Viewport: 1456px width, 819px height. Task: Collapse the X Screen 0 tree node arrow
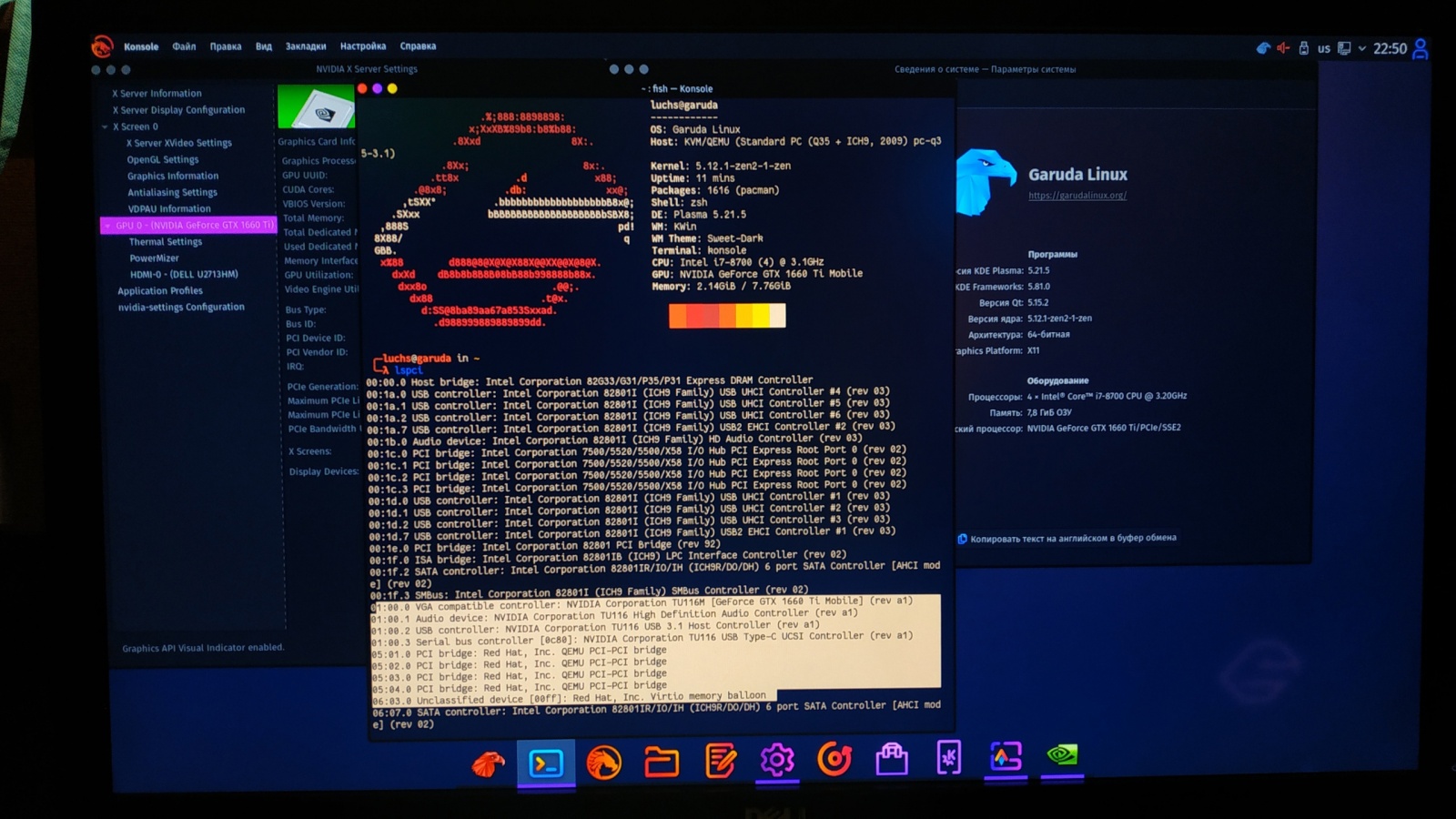105,127
